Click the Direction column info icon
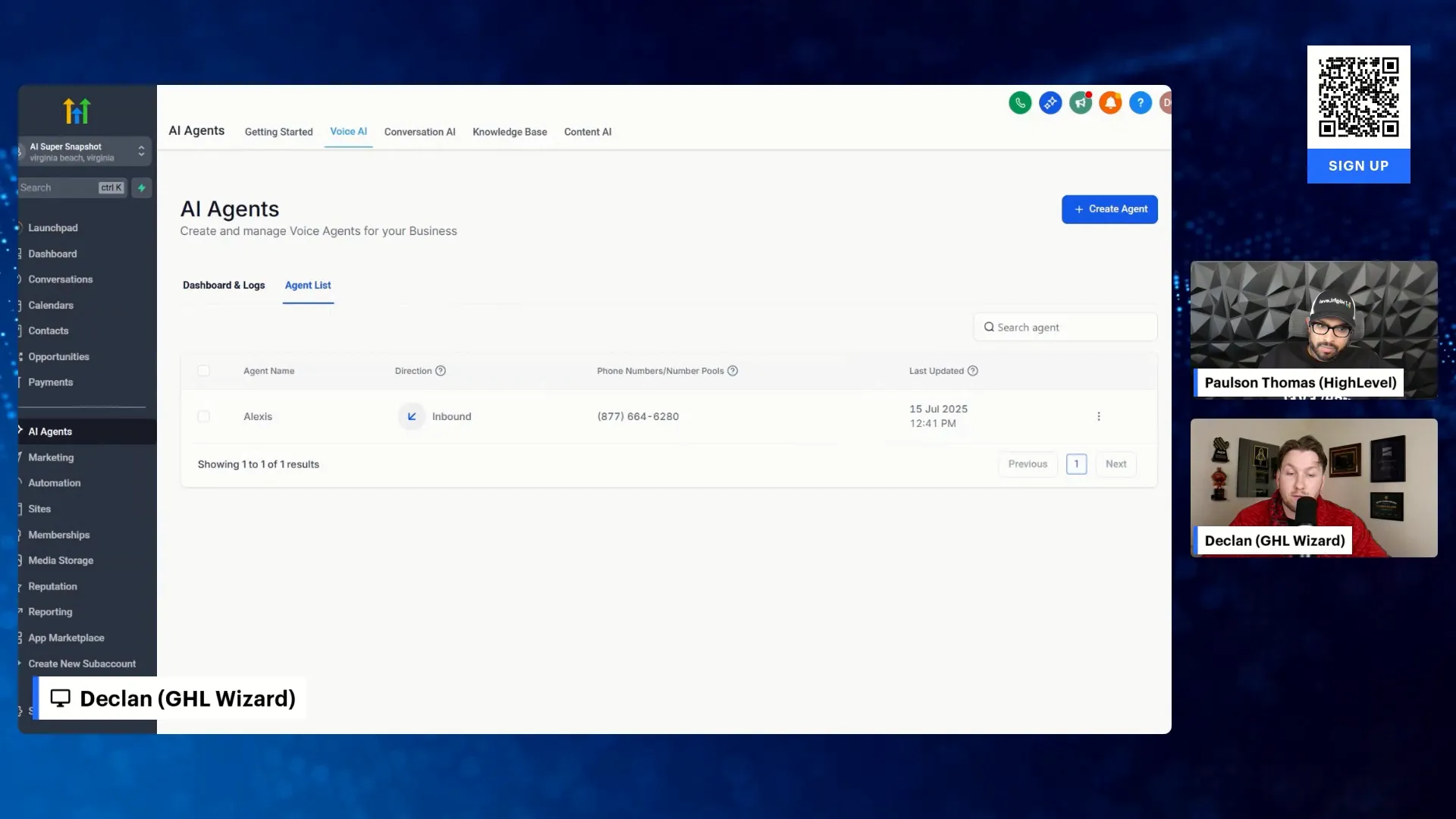This screenshot has width=1456, height=819. (441, 371)
